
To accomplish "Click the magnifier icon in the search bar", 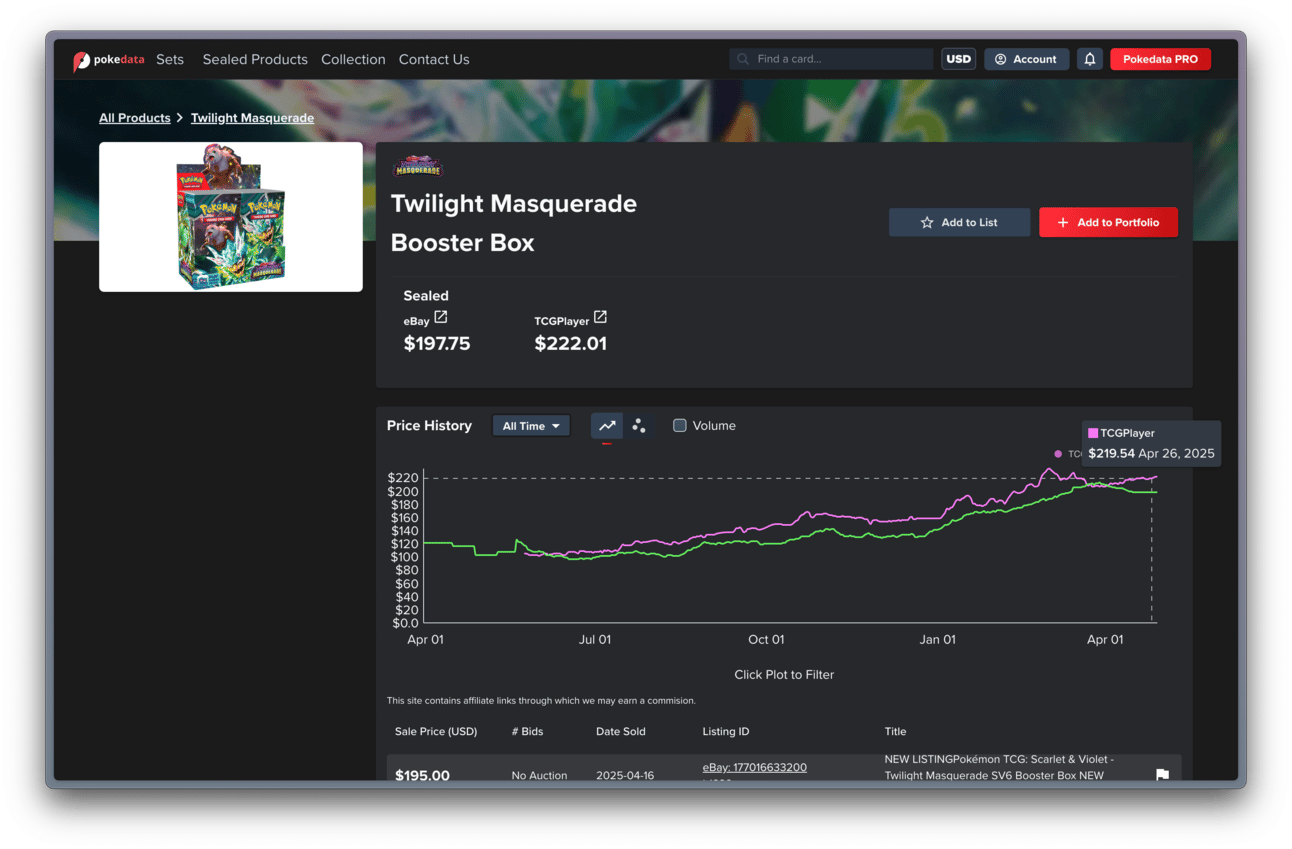I will 743,59.
